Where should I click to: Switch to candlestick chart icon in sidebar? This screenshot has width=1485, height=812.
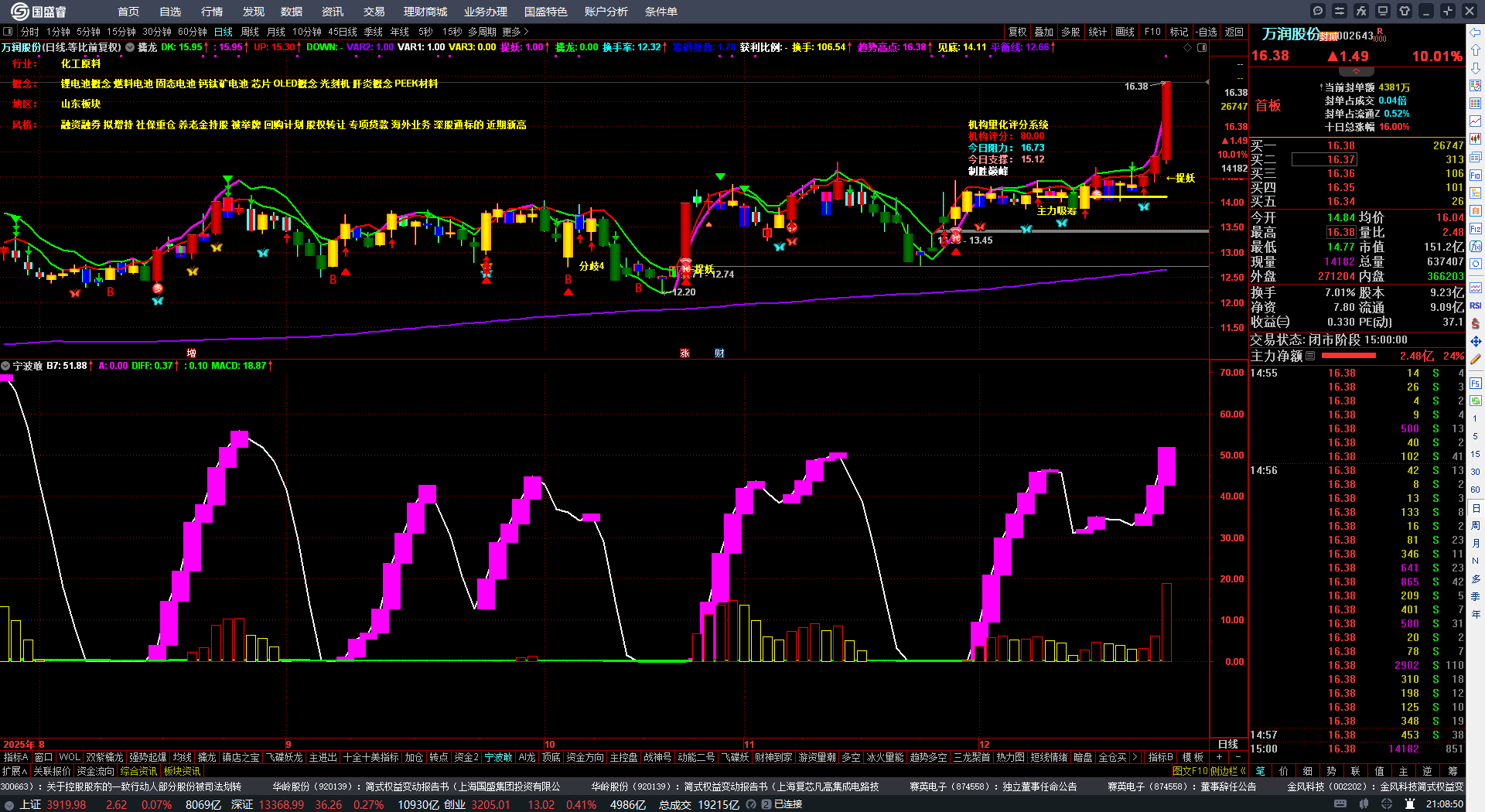click(x=1476, y=139)
